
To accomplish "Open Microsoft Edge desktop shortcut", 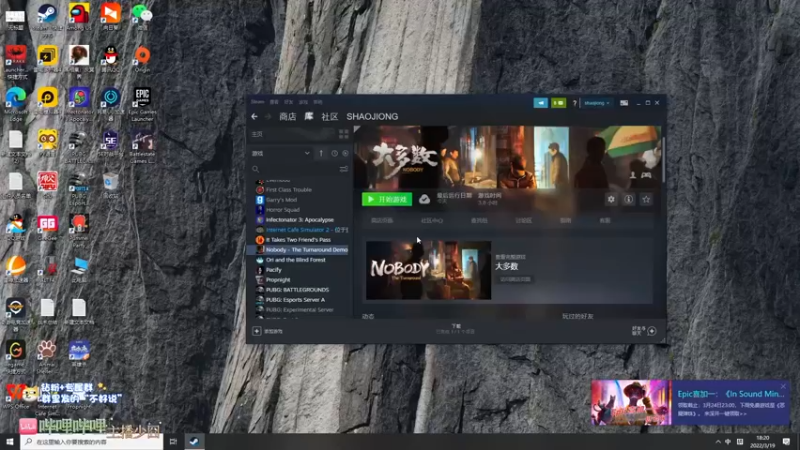I will pos(16,104).
